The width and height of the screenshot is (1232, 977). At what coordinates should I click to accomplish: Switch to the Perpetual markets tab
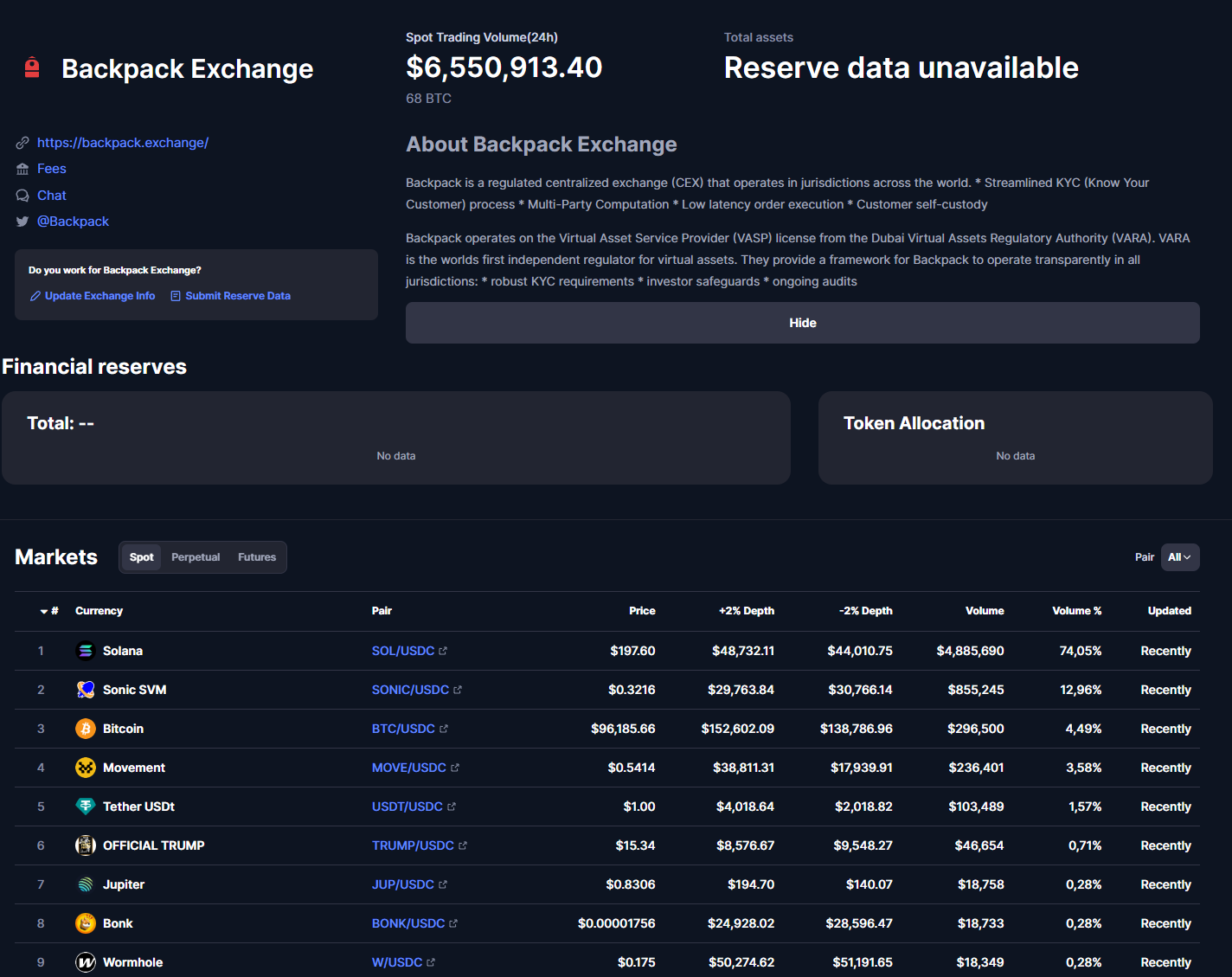196,557
